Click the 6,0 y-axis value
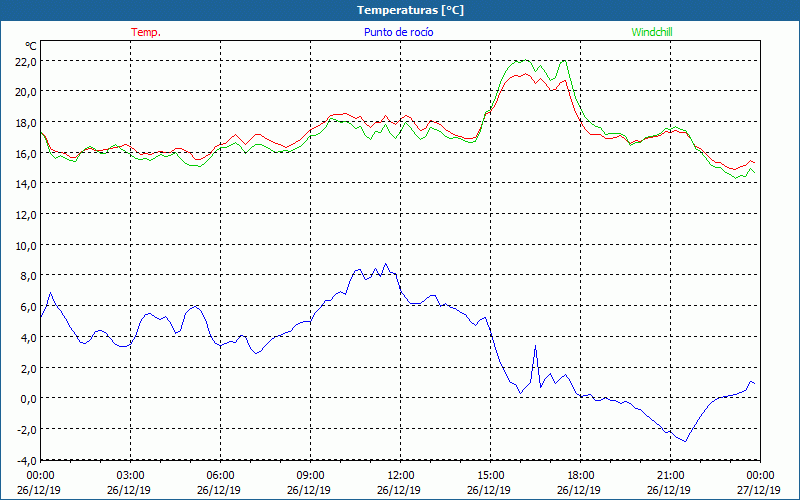The height and width of the screenshot is (500, 800). coord(28,307)
